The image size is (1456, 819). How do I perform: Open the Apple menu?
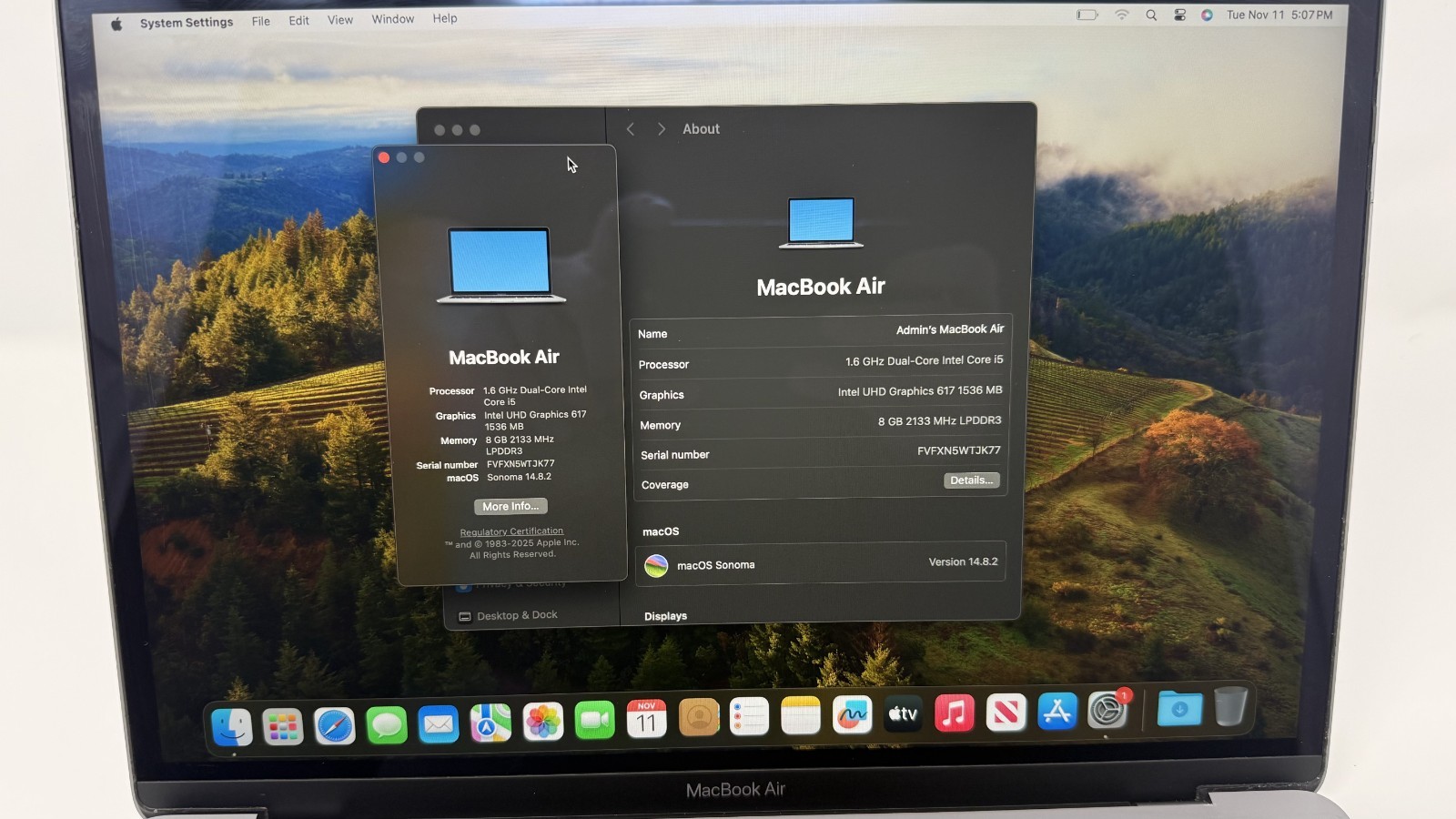click(116, 25)
